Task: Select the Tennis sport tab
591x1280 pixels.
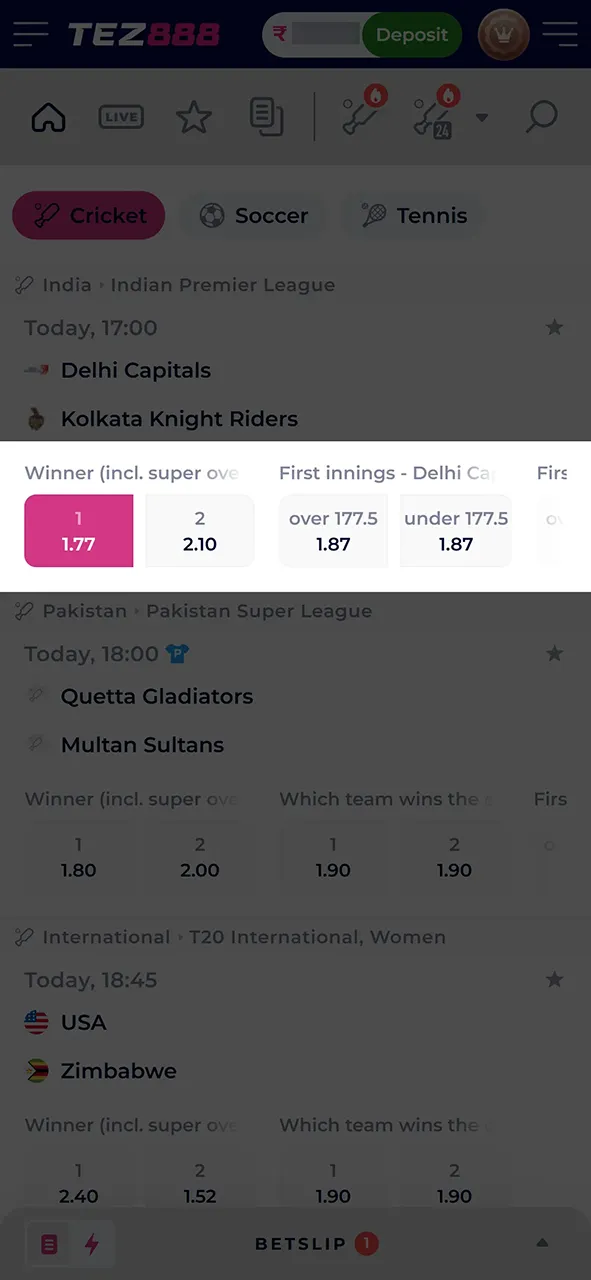Action: coord(414,215)
